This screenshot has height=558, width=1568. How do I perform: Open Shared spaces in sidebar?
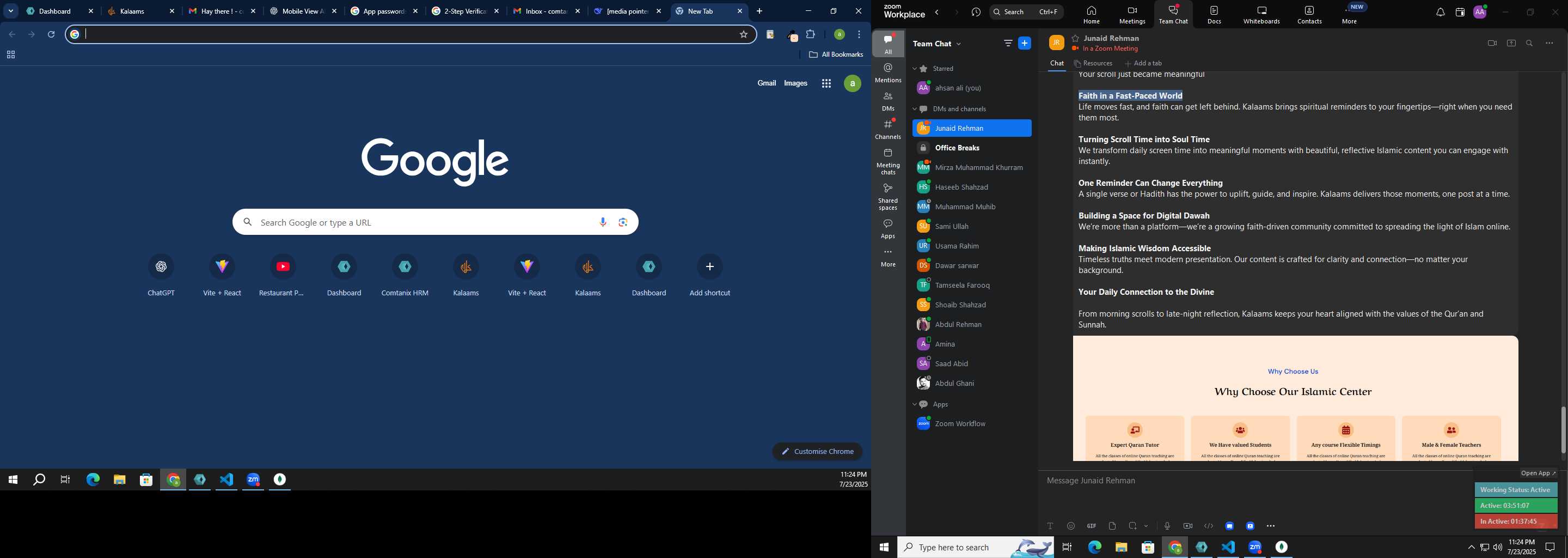tap(888, 197)
